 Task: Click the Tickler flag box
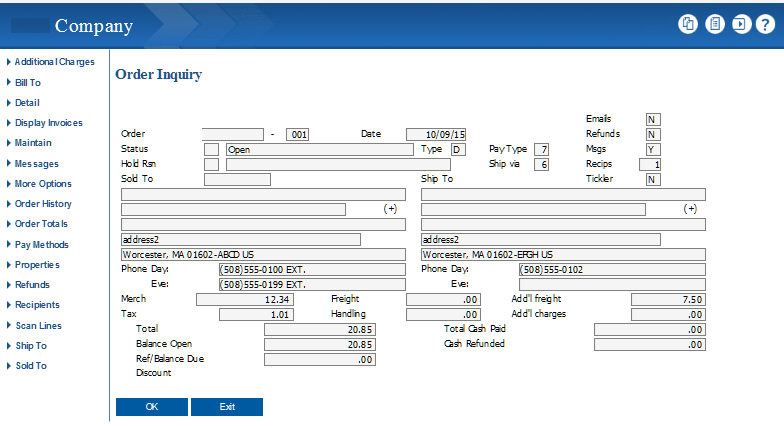pyautogui.click(x=652, y=180)
